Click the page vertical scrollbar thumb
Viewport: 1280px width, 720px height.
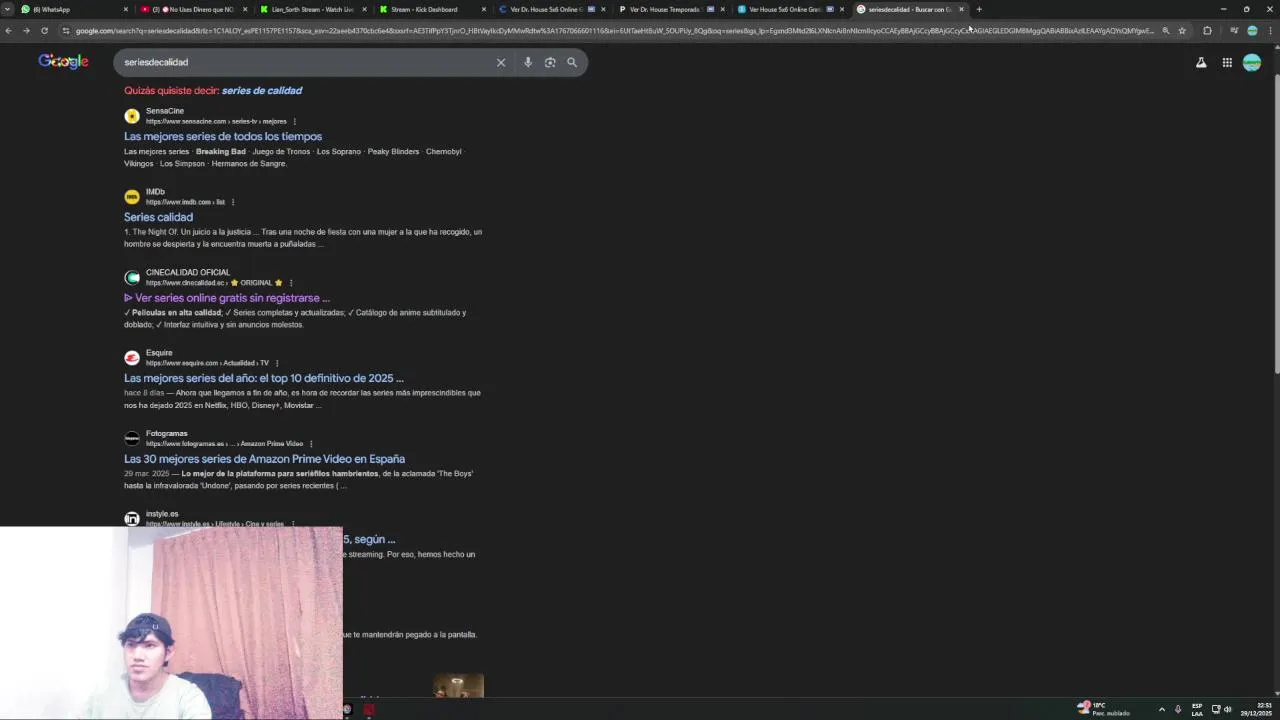[1275, 225]
